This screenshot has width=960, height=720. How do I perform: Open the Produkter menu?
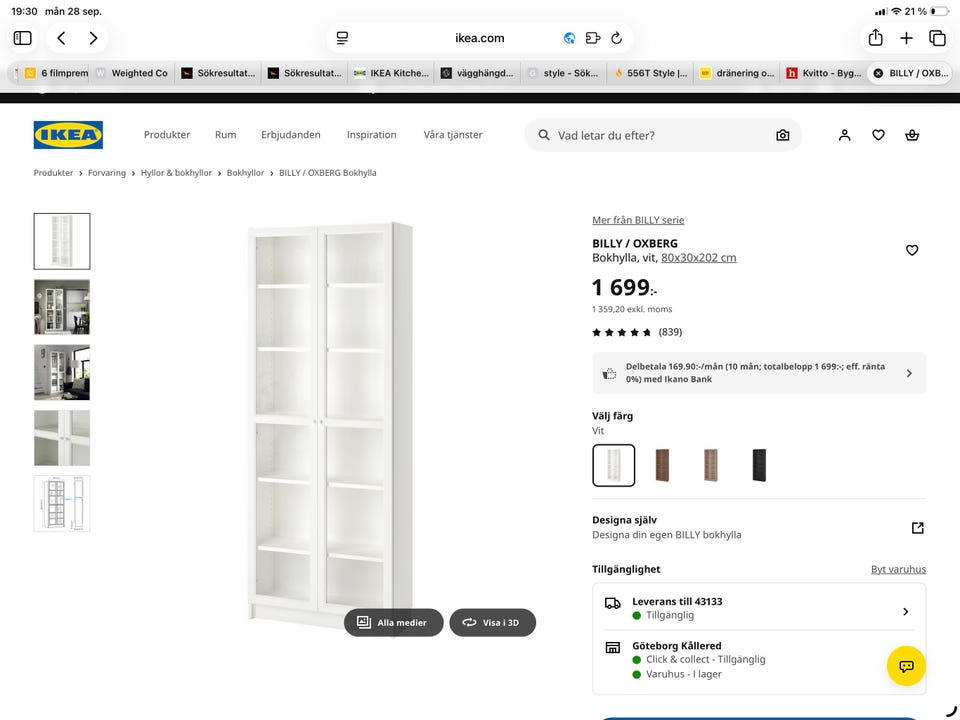167,135
